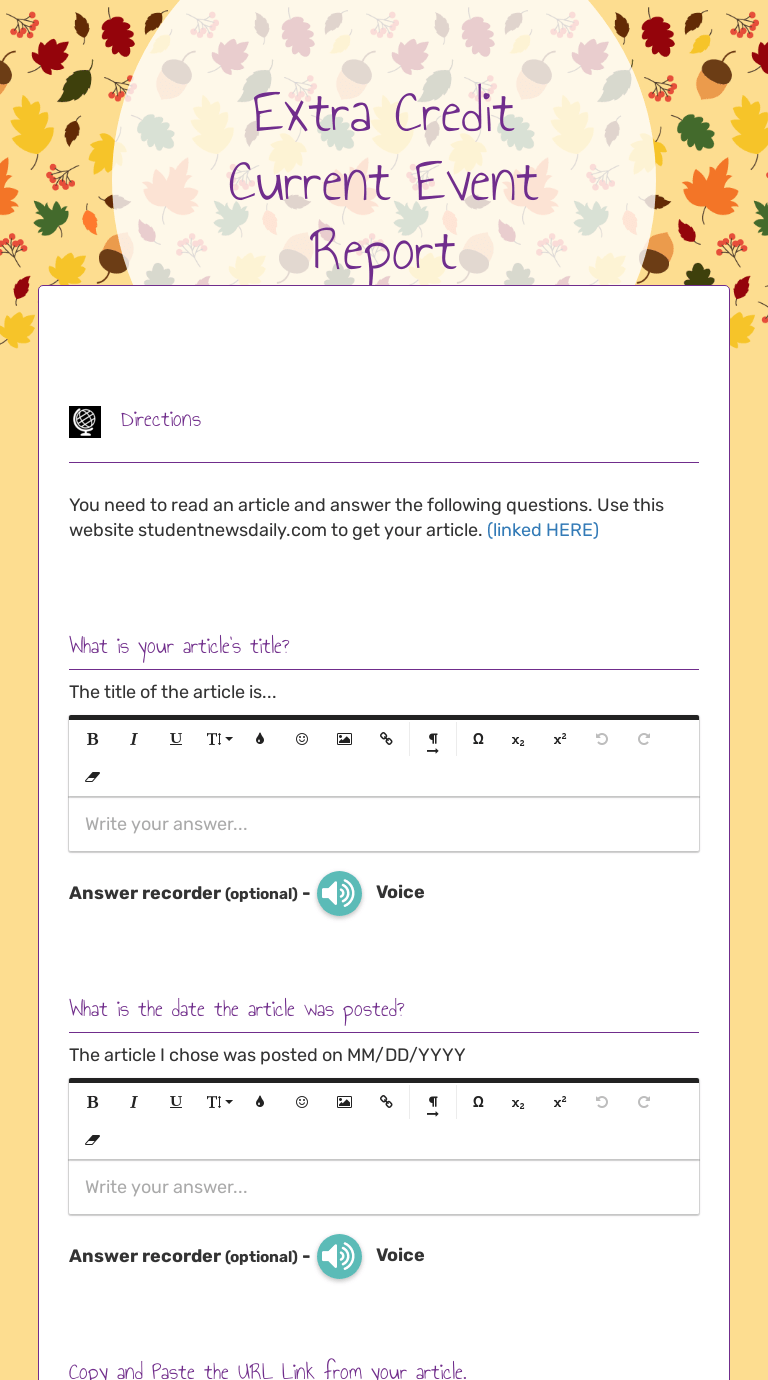Toggle Italic in the date answer editor

click(x=134, y=1102)
